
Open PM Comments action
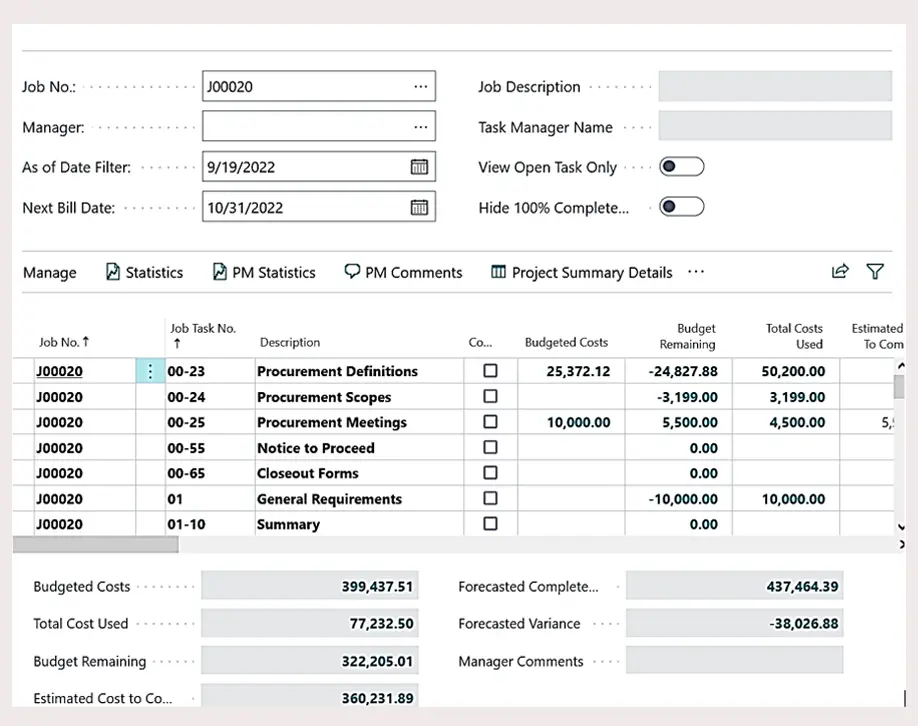pyautogui.click(x=403, y=272)
